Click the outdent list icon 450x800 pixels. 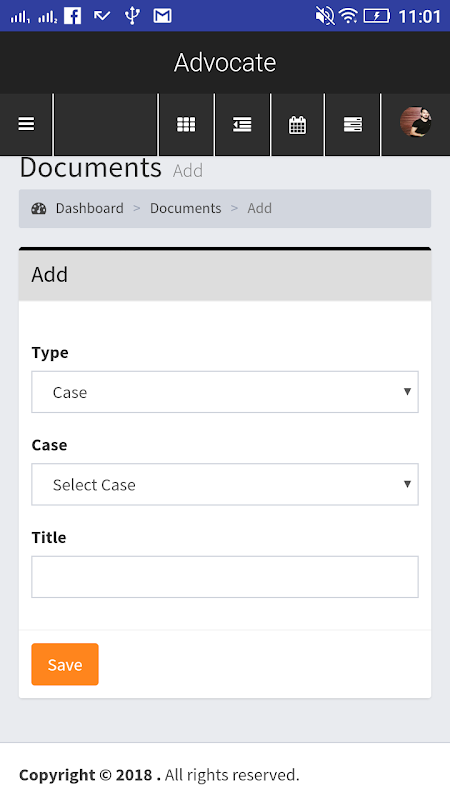click(242, 124)
